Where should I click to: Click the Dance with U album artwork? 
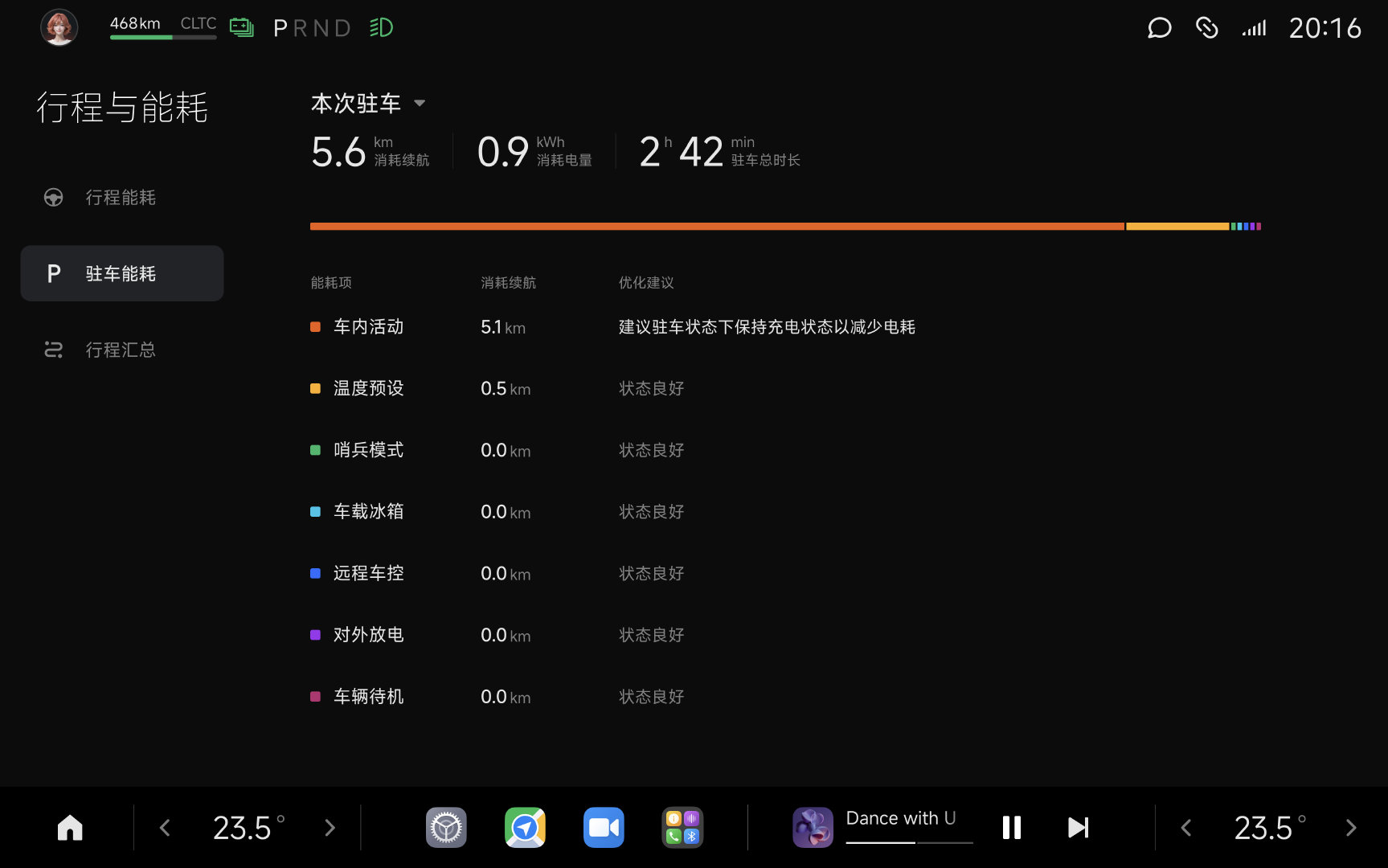tap(812, 827)
